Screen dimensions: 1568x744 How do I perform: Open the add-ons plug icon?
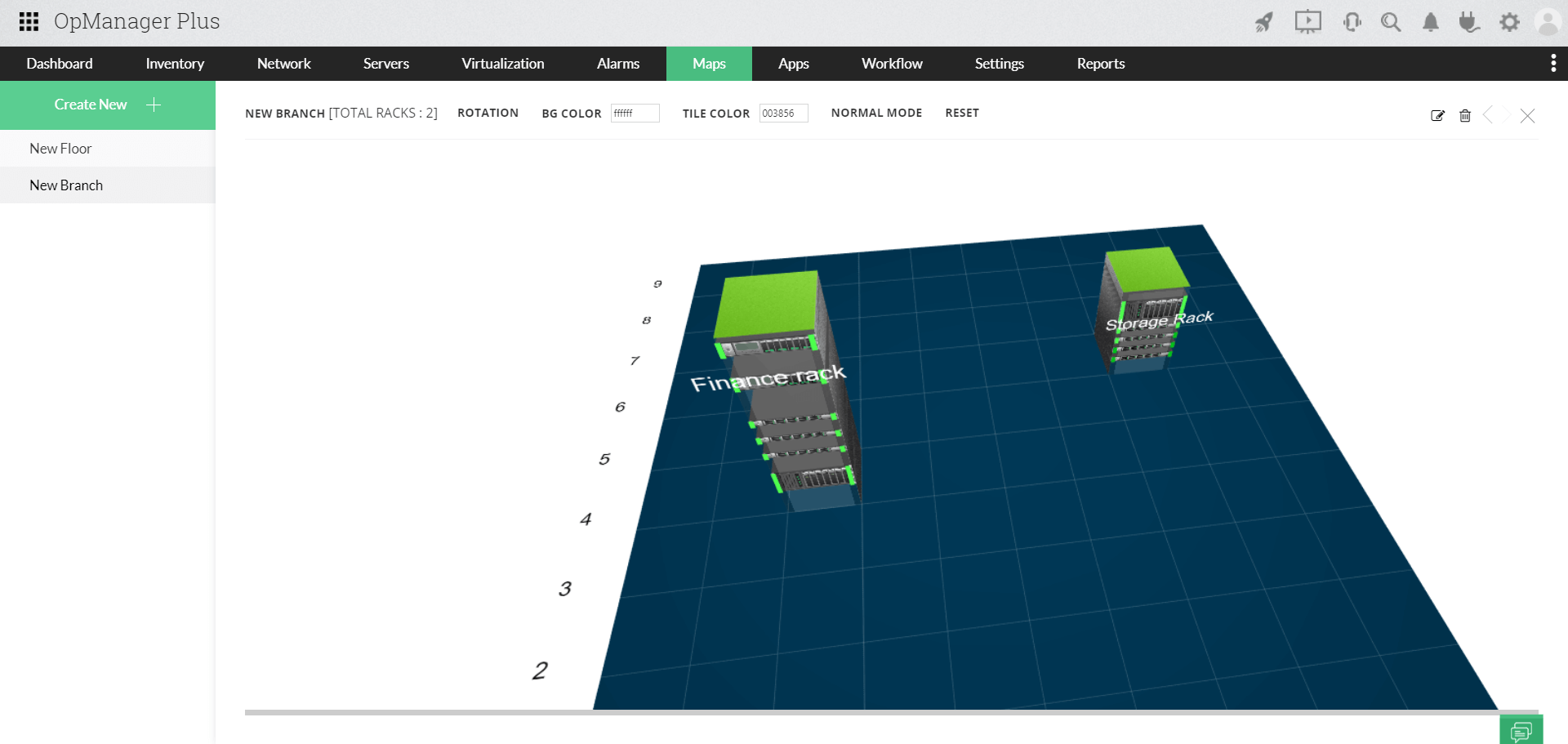coord(1469,22)
